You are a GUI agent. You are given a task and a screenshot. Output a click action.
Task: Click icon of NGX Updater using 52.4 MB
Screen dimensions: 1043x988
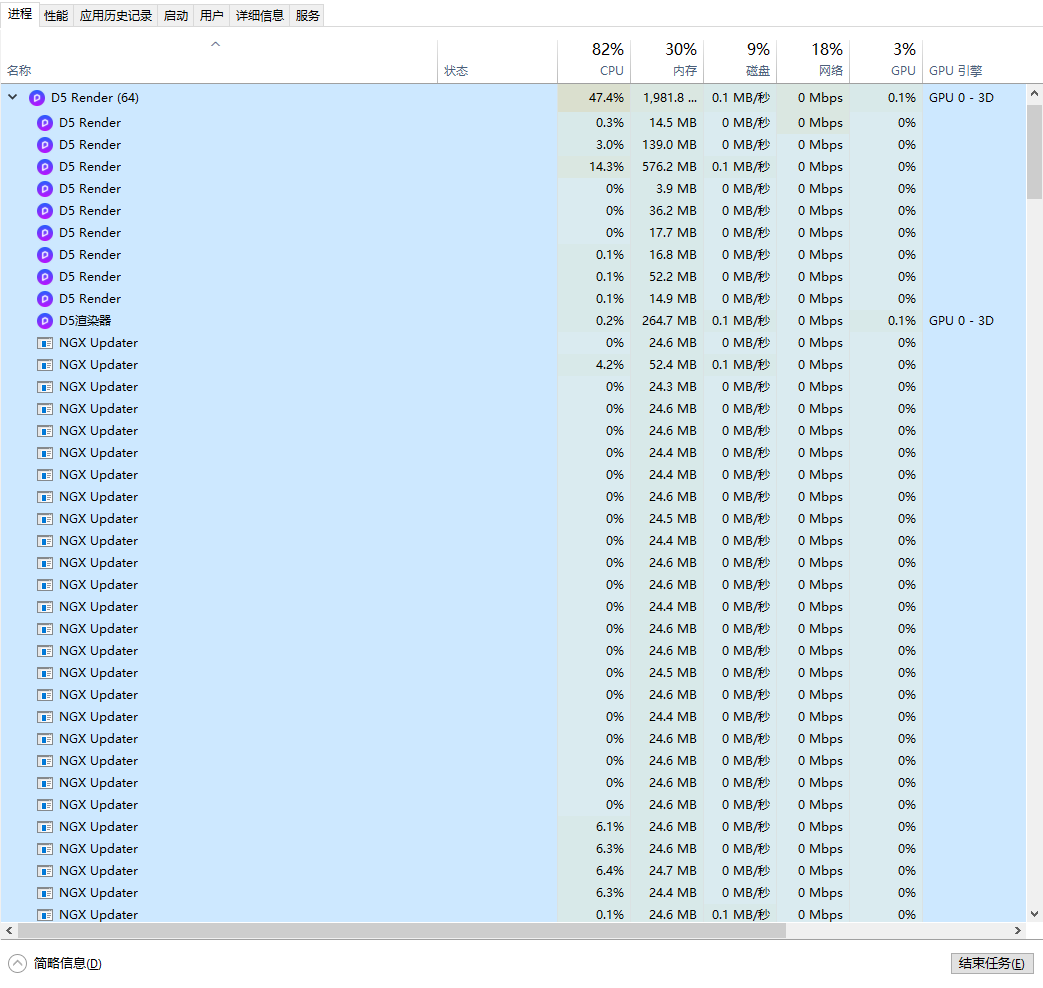coord(45,365)
